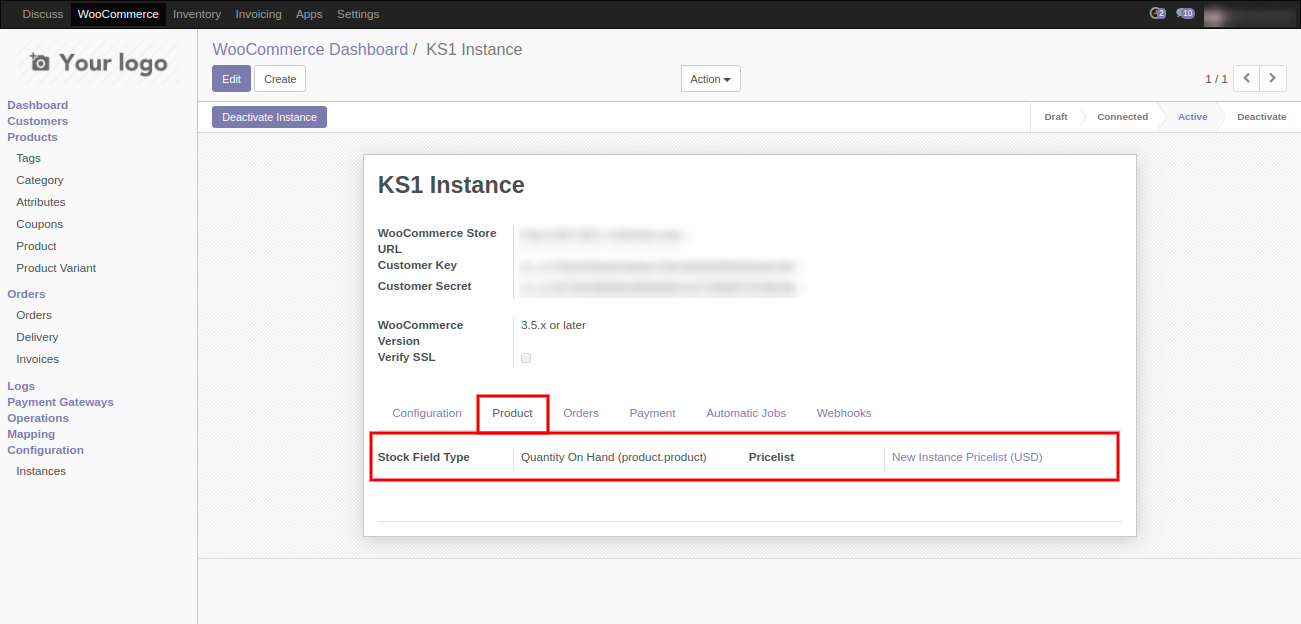
Task: Expand the Action dropdown menu
Action: pos(710,79)
